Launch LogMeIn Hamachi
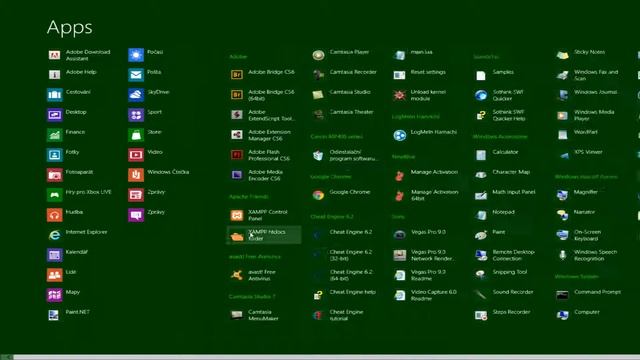 (x=425, y=135)
